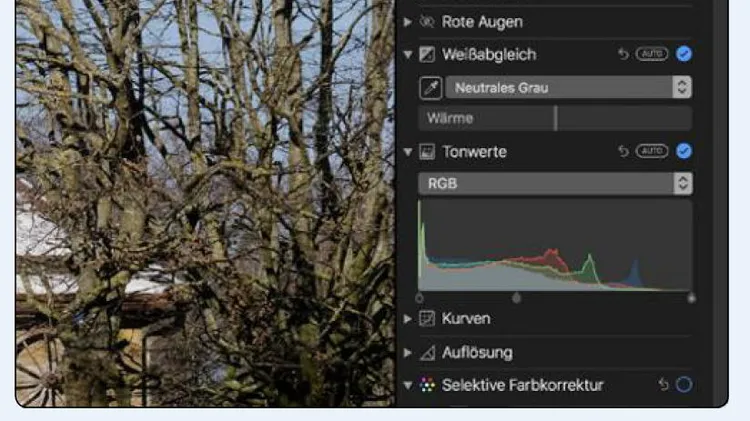The width and height of the screenshot is (750, 421).
Task: Disable the Tonwerte blue checkmark
Action: pos(684,151)
